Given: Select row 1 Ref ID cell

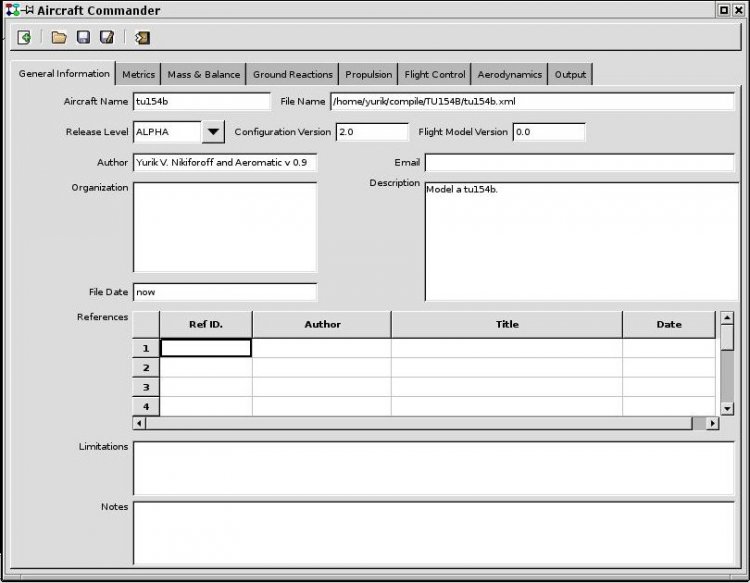Looking at the screenshot, I should 206,348.
